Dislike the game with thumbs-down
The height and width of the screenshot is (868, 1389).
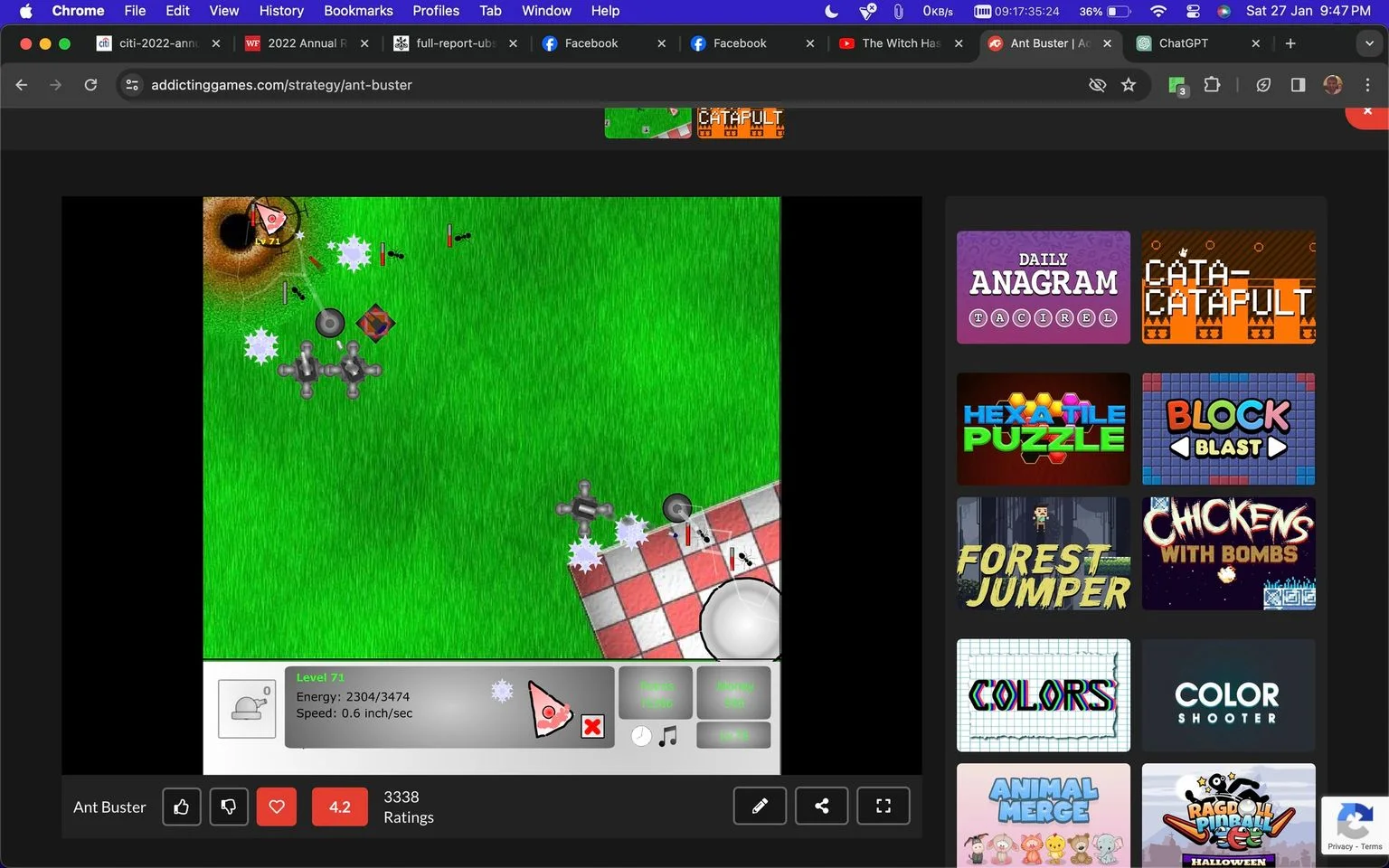(x=229, y=807)
